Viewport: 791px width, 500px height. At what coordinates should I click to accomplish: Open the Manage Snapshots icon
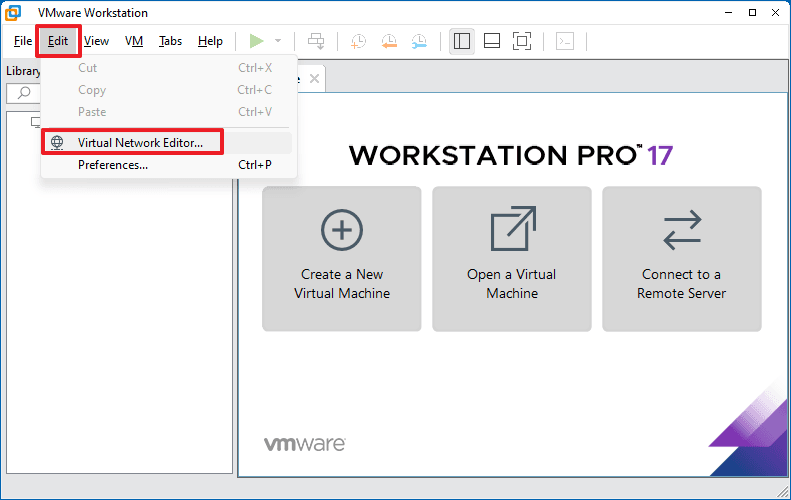(420, 41)
